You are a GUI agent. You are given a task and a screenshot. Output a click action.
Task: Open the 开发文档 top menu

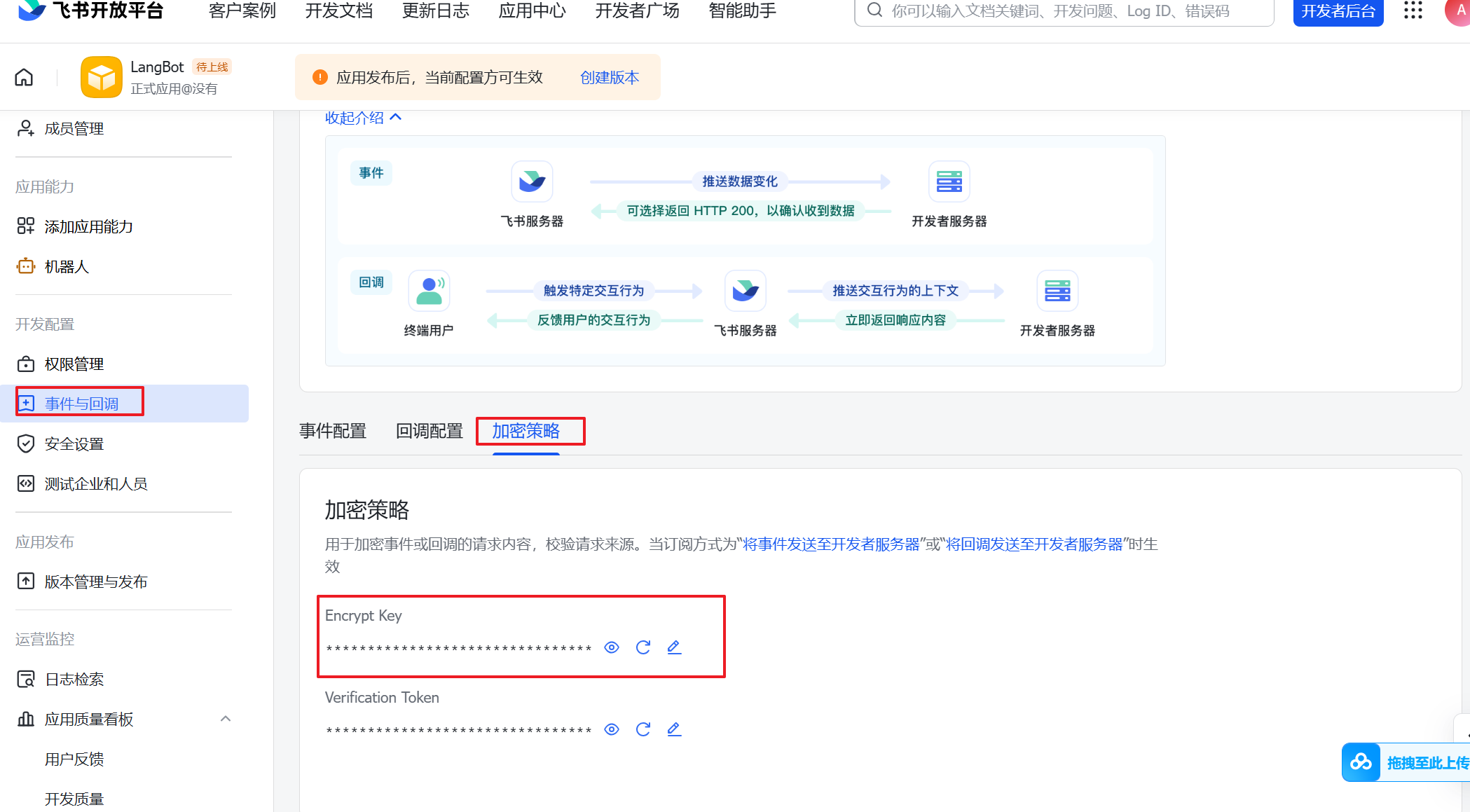click(339, 11)
